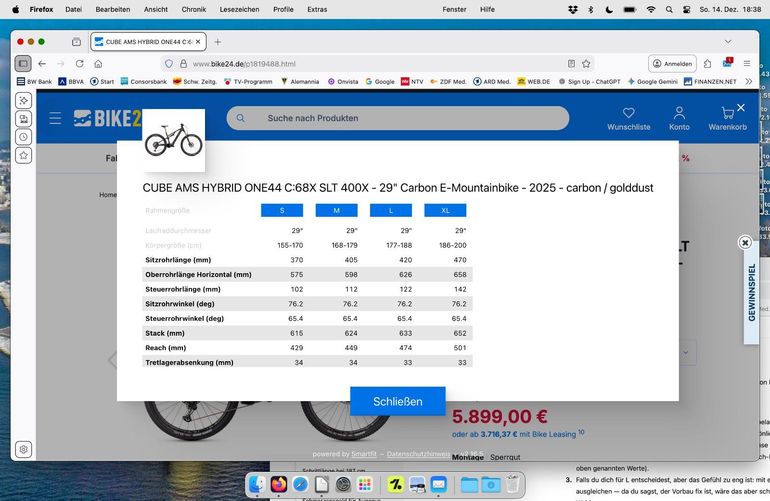The width and height of the screenshot is (770, 501).
Task: Open the Firefox home page
Action: click(x=98, y=63)
